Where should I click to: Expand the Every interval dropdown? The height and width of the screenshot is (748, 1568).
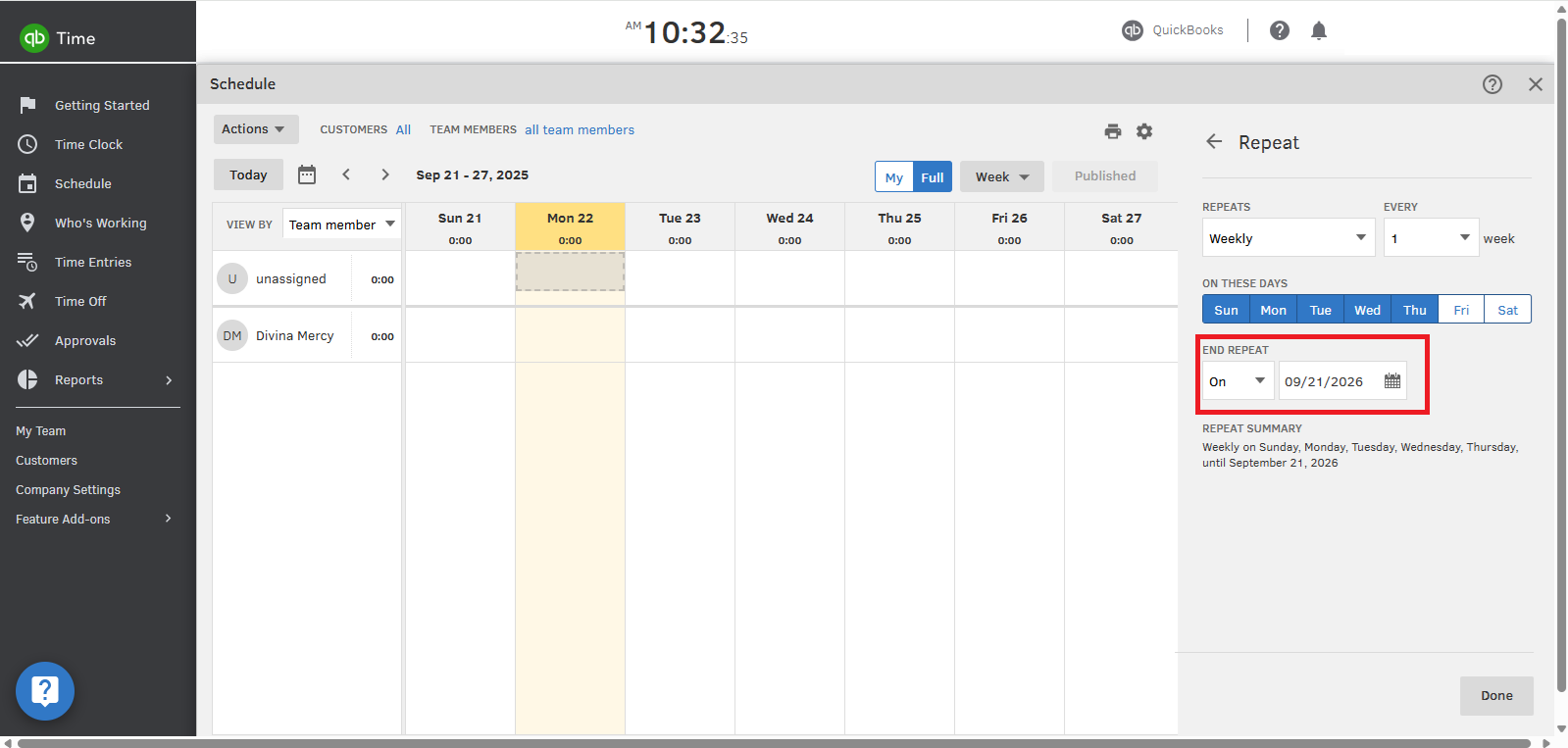pyautogui.click(x=1431, y=238)
